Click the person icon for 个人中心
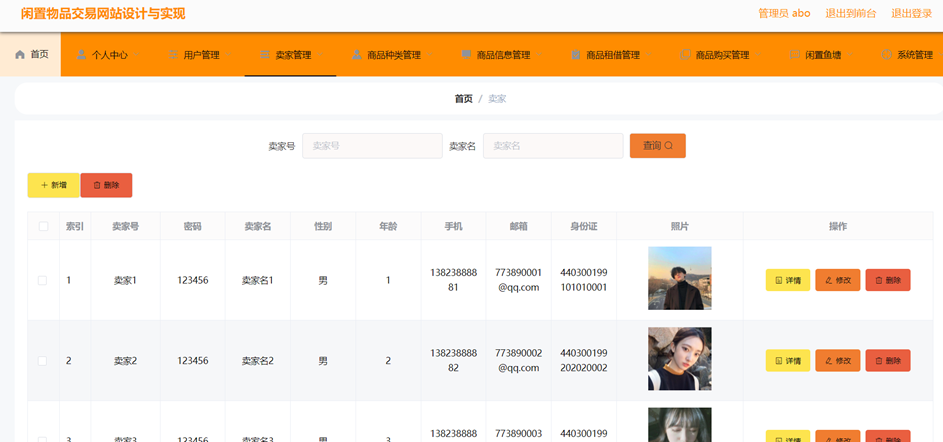The height and width of the screenshot is (442, 943). (82, 55)
